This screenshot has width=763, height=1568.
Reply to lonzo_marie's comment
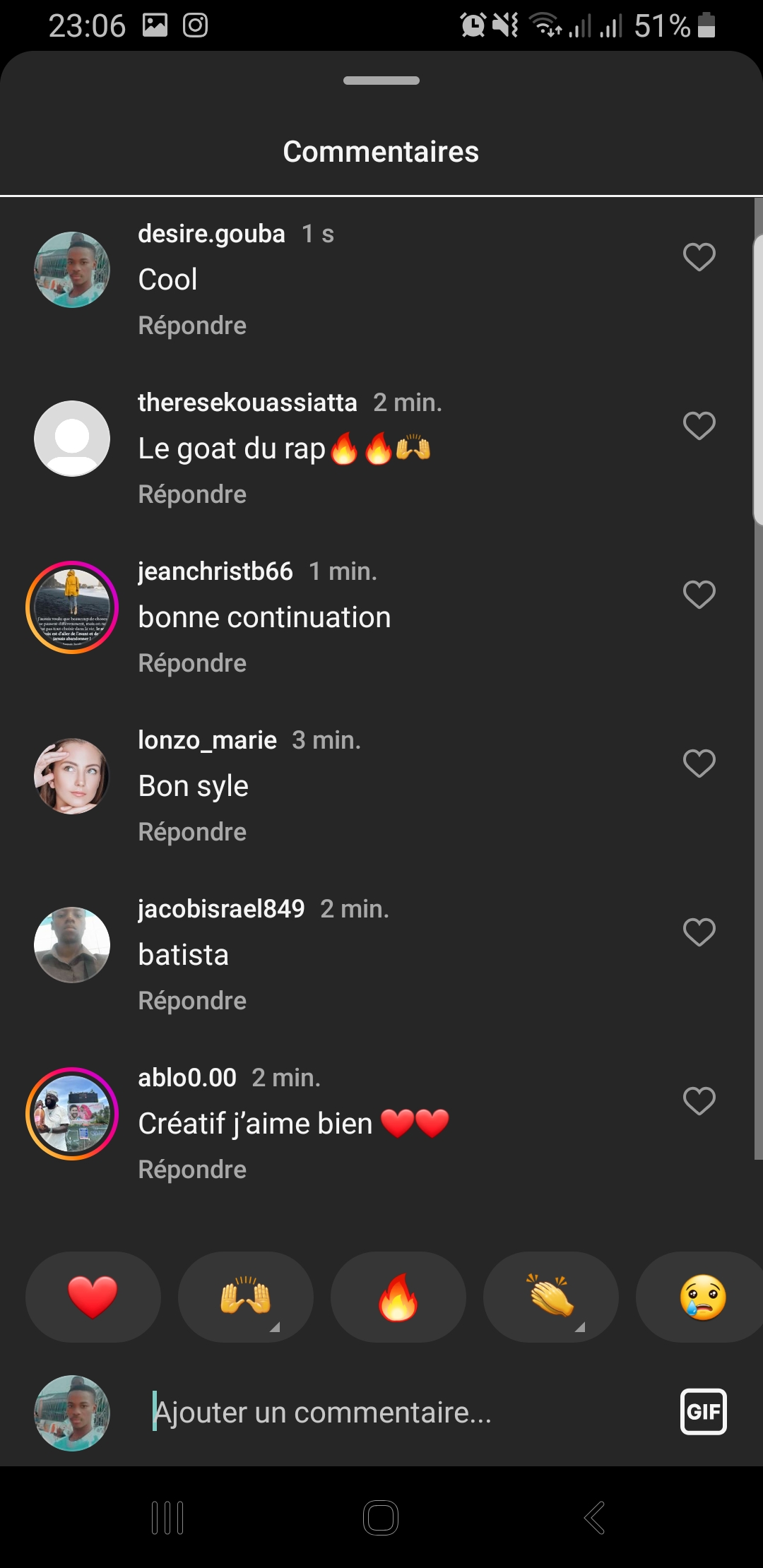[x=192, y=832]
